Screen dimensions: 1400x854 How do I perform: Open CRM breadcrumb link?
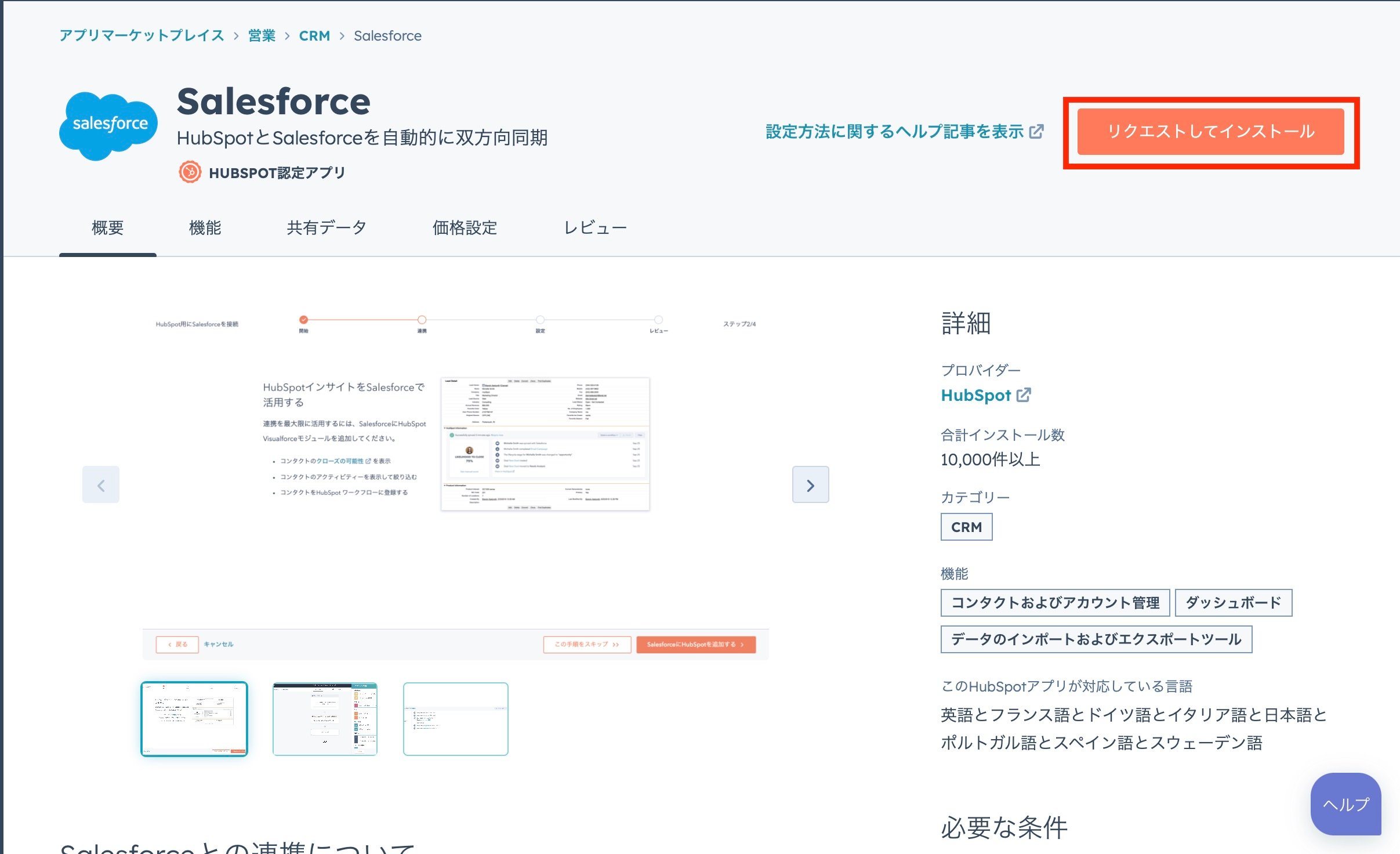tap(314, 35)
